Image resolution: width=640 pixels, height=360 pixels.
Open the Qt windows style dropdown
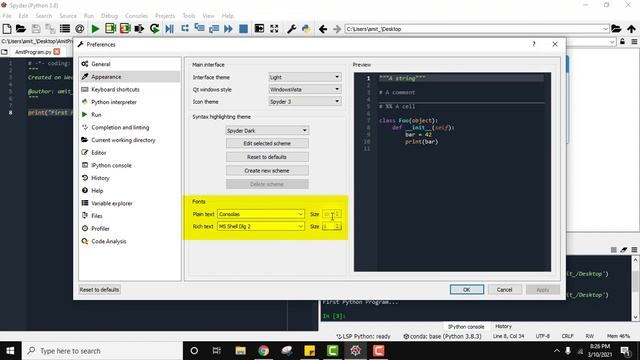point(305,89)
